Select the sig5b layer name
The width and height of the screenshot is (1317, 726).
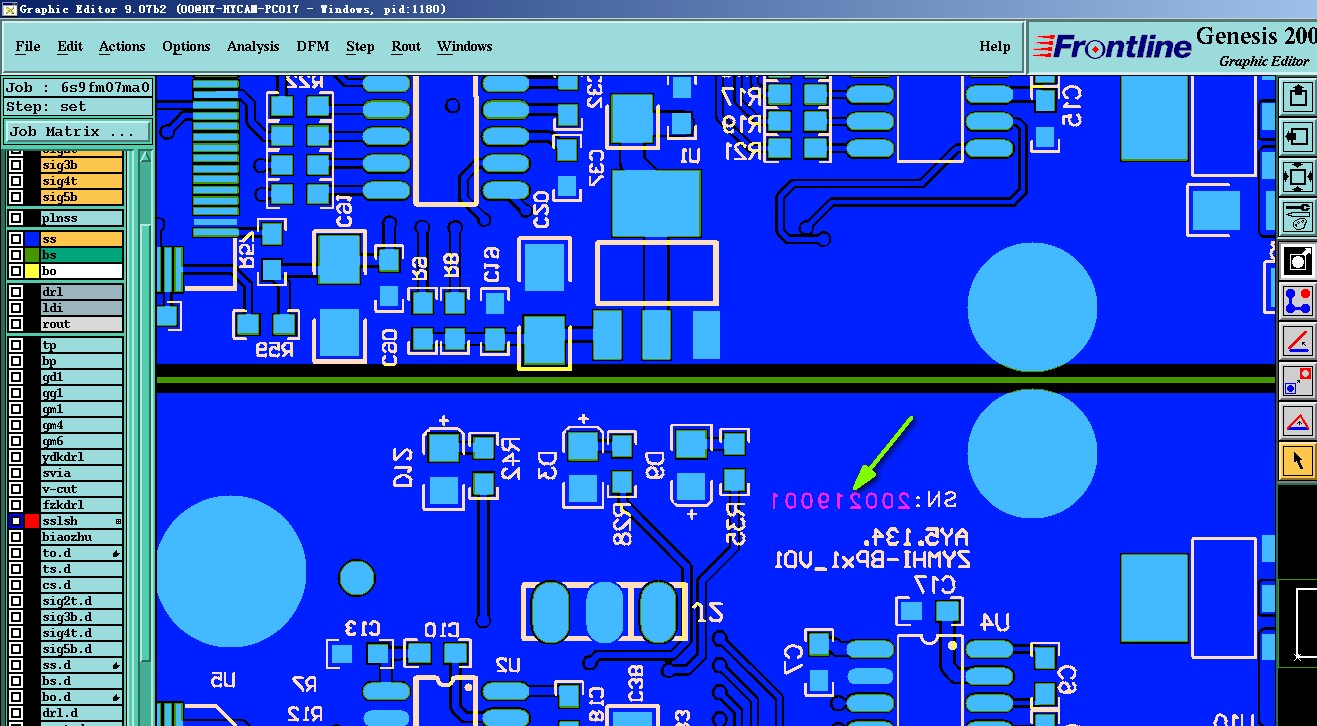pos(82,197)
